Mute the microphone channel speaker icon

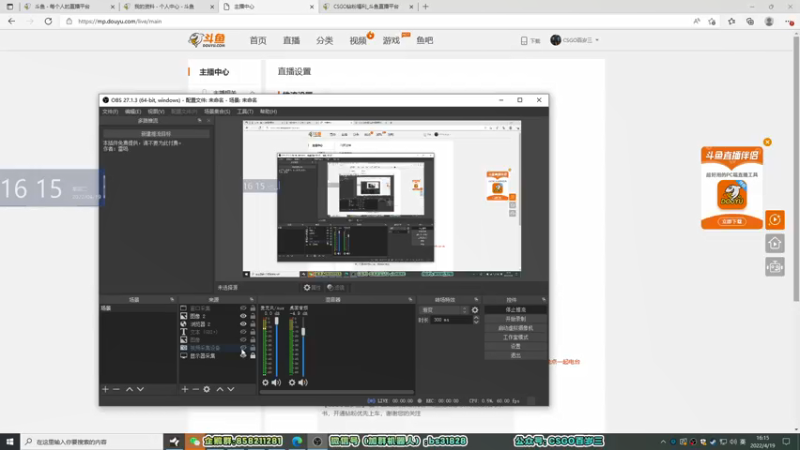[x=276, y=382]
